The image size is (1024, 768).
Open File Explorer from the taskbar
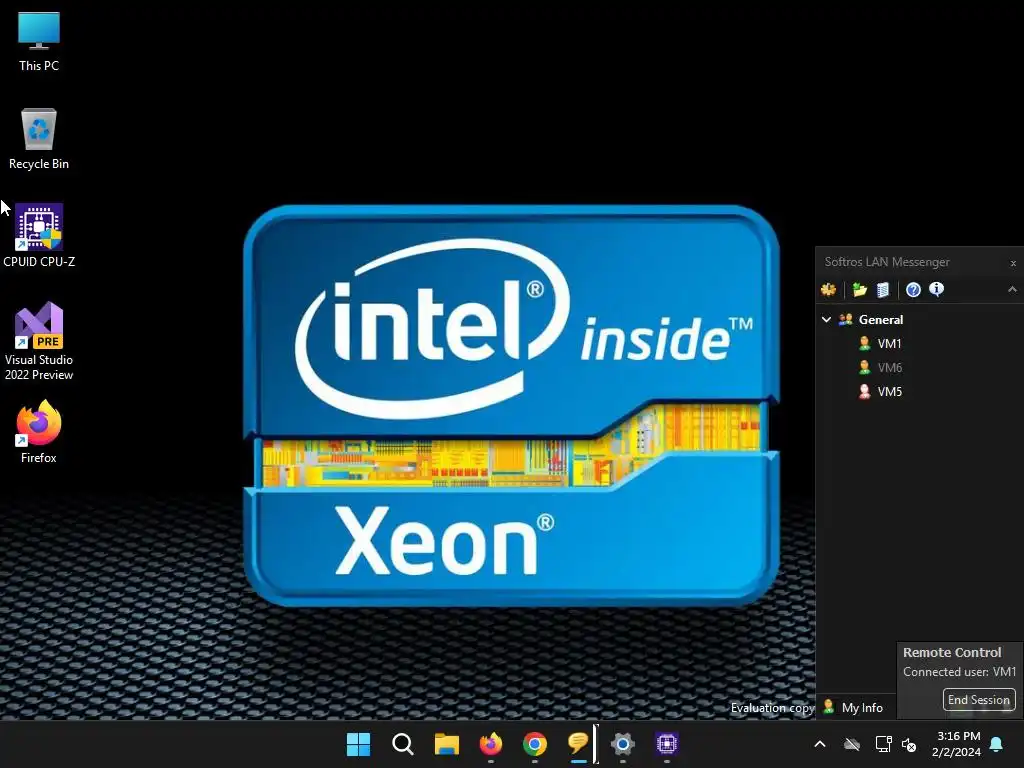point(447,744)
